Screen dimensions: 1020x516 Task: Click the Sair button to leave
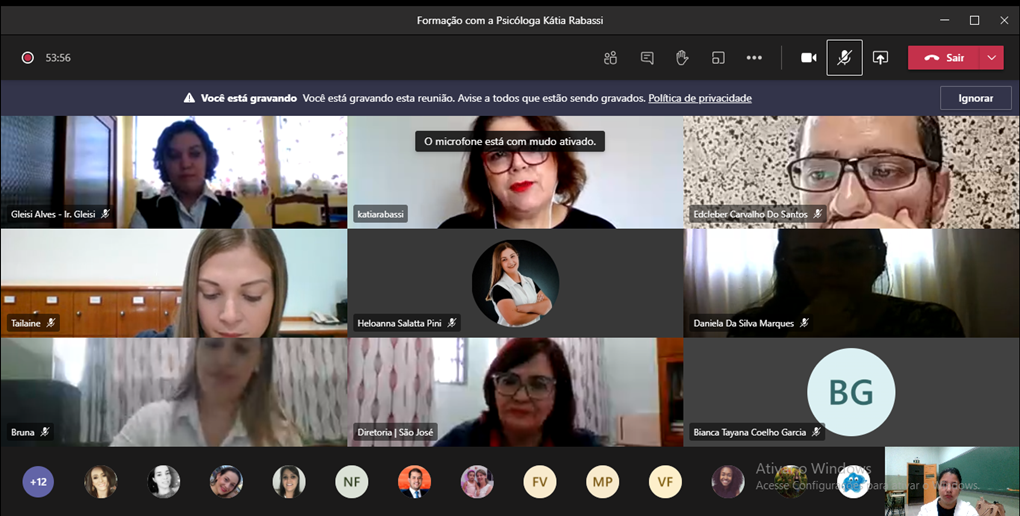coord(943,58)
